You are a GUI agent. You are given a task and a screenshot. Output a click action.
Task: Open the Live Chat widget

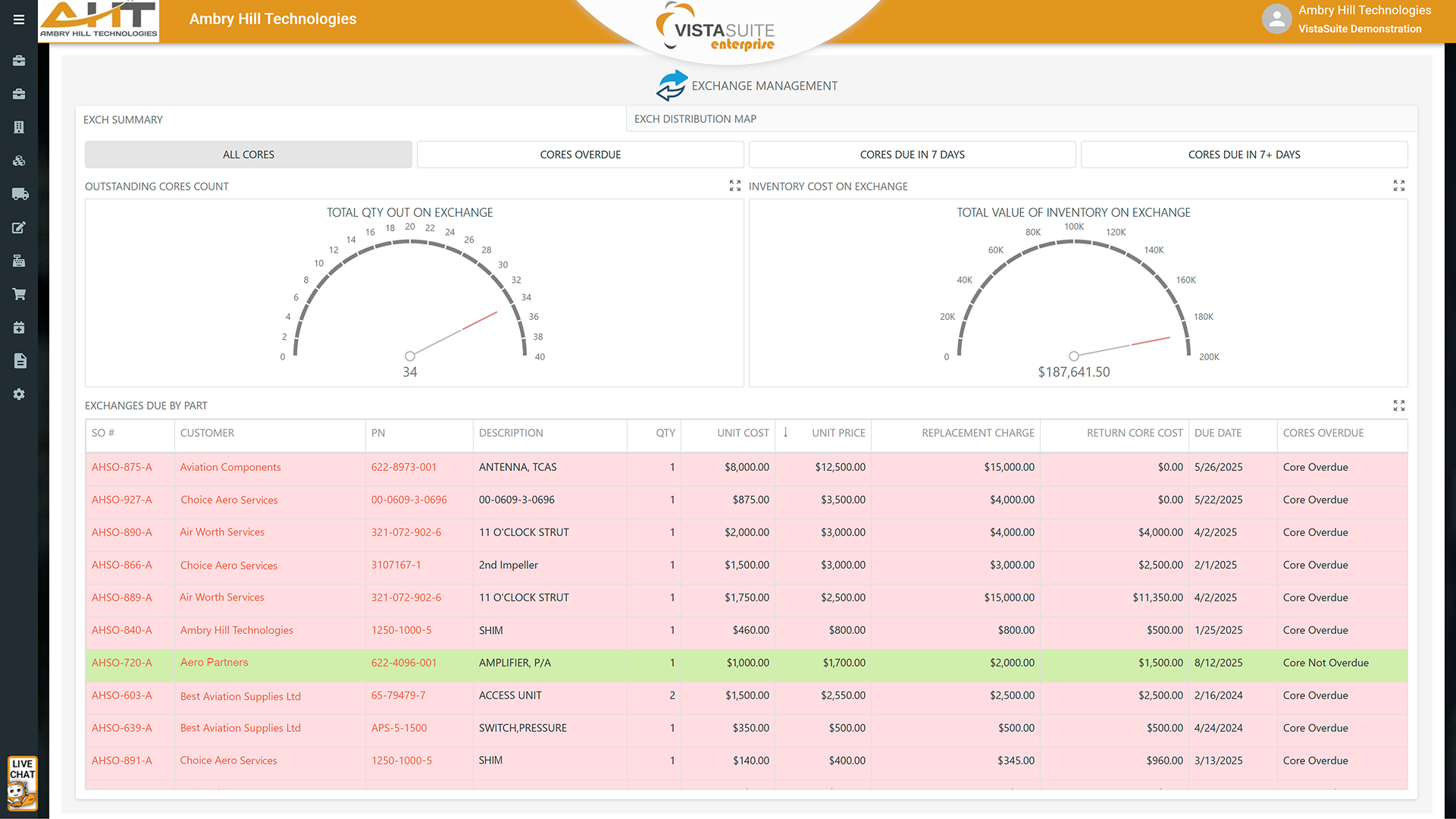tap(22, 783)
